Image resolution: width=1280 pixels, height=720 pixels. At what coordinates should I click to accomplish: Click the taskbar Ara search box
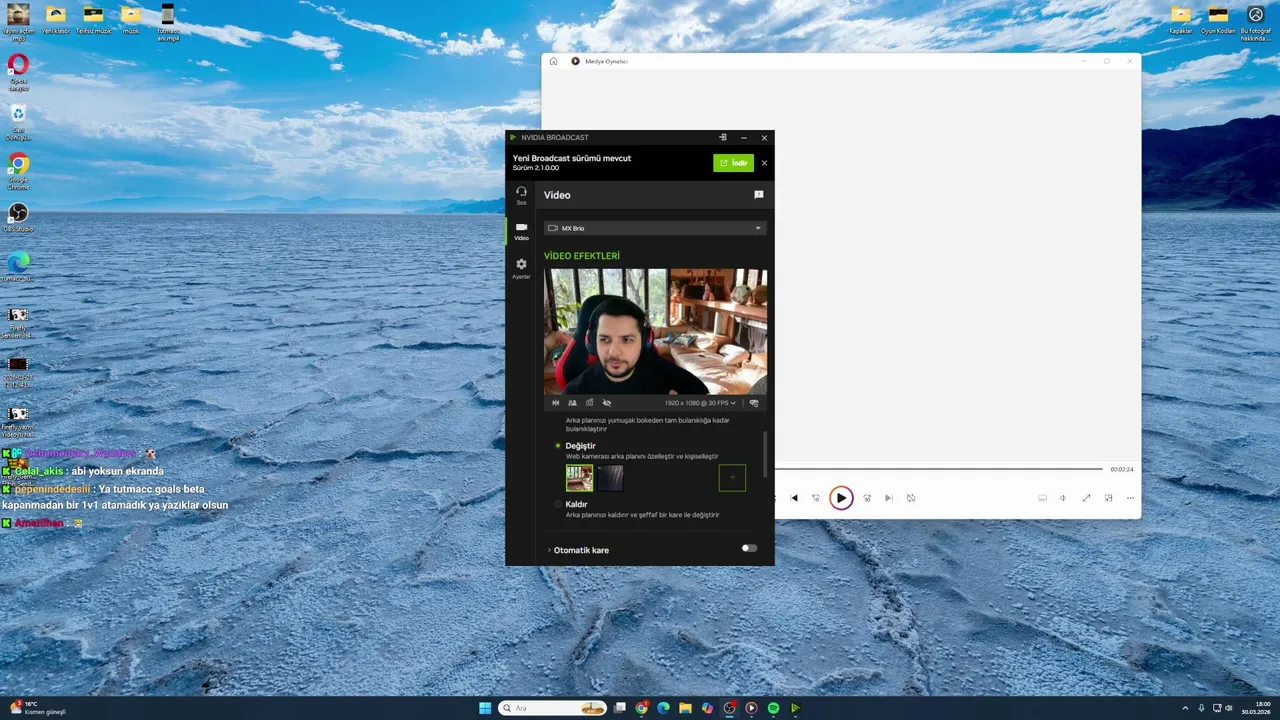(554, 708)
